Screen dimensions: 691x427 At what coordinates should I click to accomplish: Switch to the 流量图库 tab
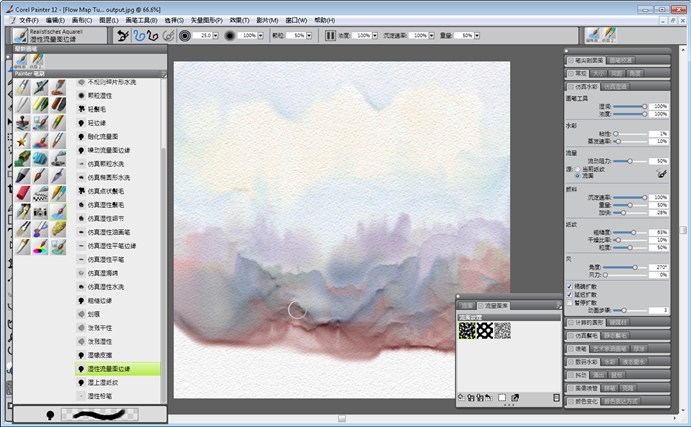tap(494, 305)
